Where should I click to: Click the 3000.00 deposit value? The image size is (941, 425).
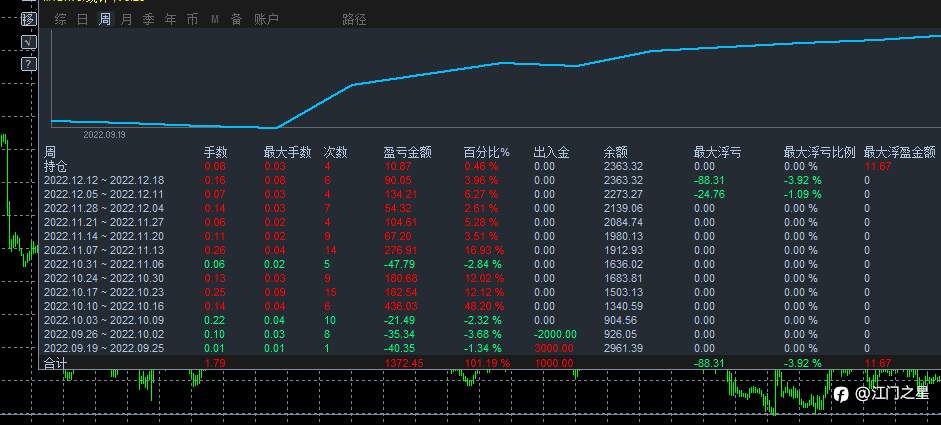point(553,348)
